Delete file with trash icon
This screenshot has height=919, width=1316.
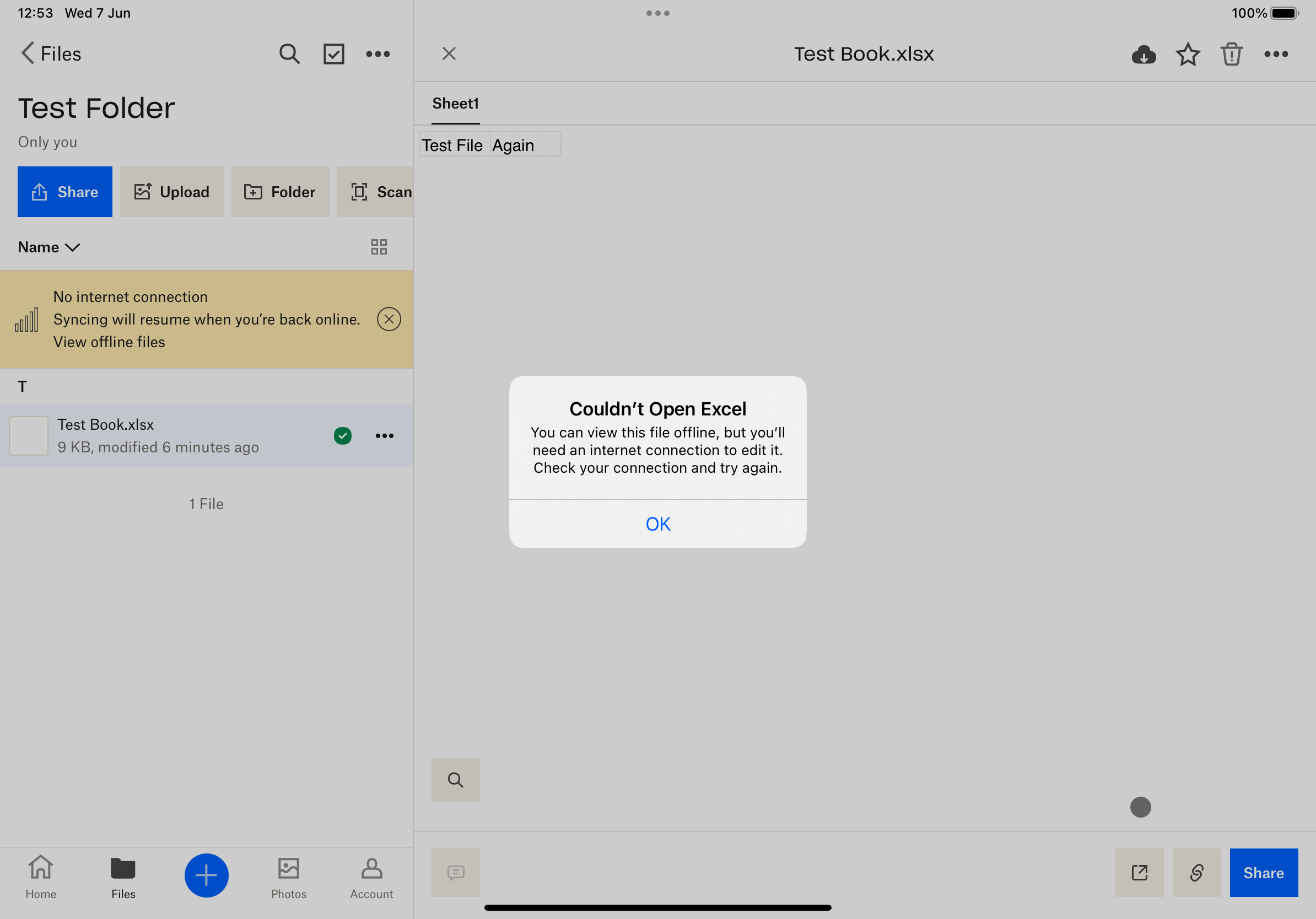pos(1232,55)
